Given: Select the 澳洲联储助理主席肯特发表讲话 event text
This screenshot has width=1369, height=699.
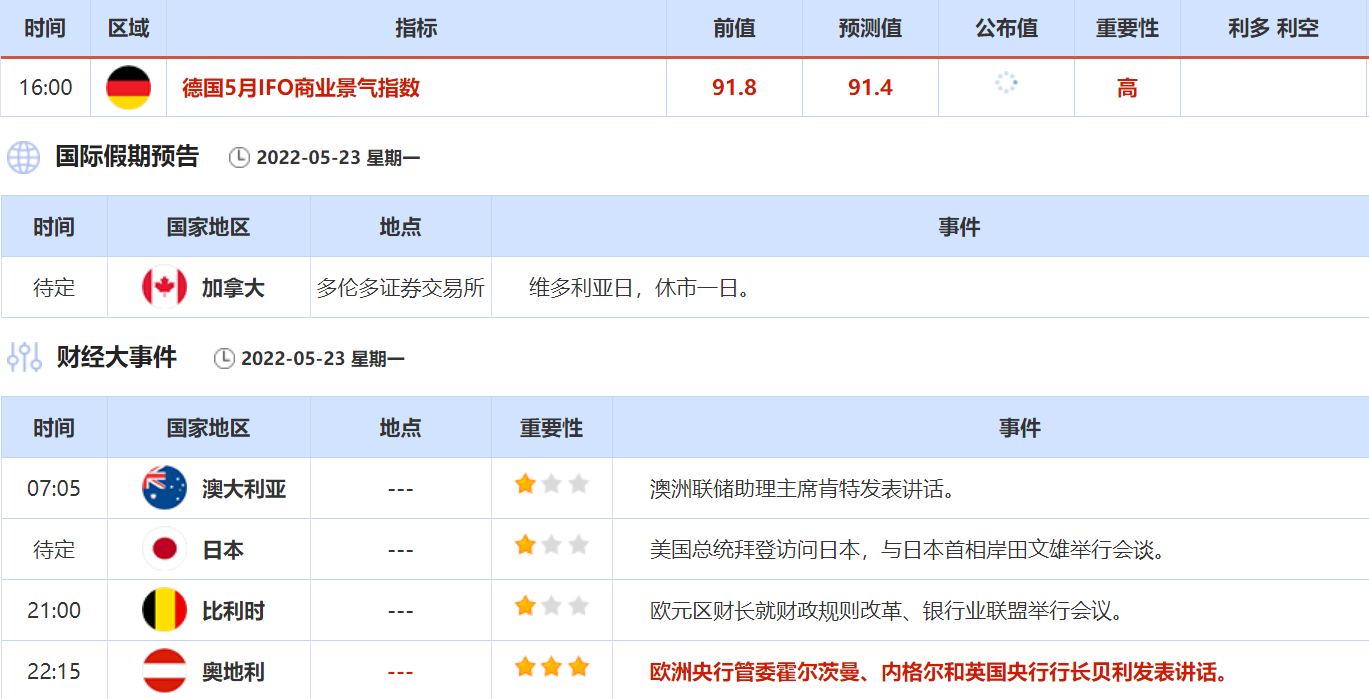Looking at the screenshot, I should click(x=802, y=489).
